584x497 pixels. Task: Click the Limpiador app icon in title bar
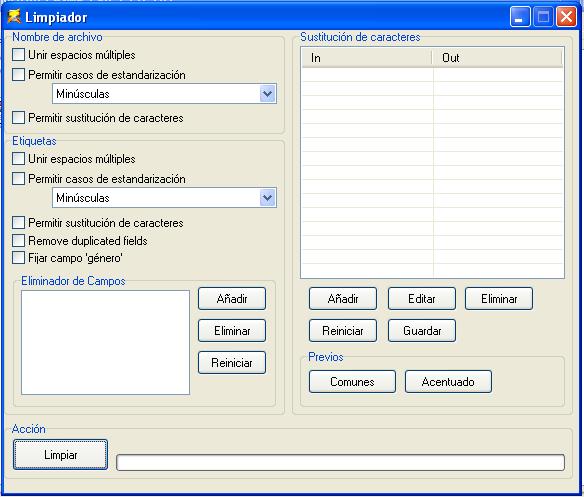(x=14, y=17)
